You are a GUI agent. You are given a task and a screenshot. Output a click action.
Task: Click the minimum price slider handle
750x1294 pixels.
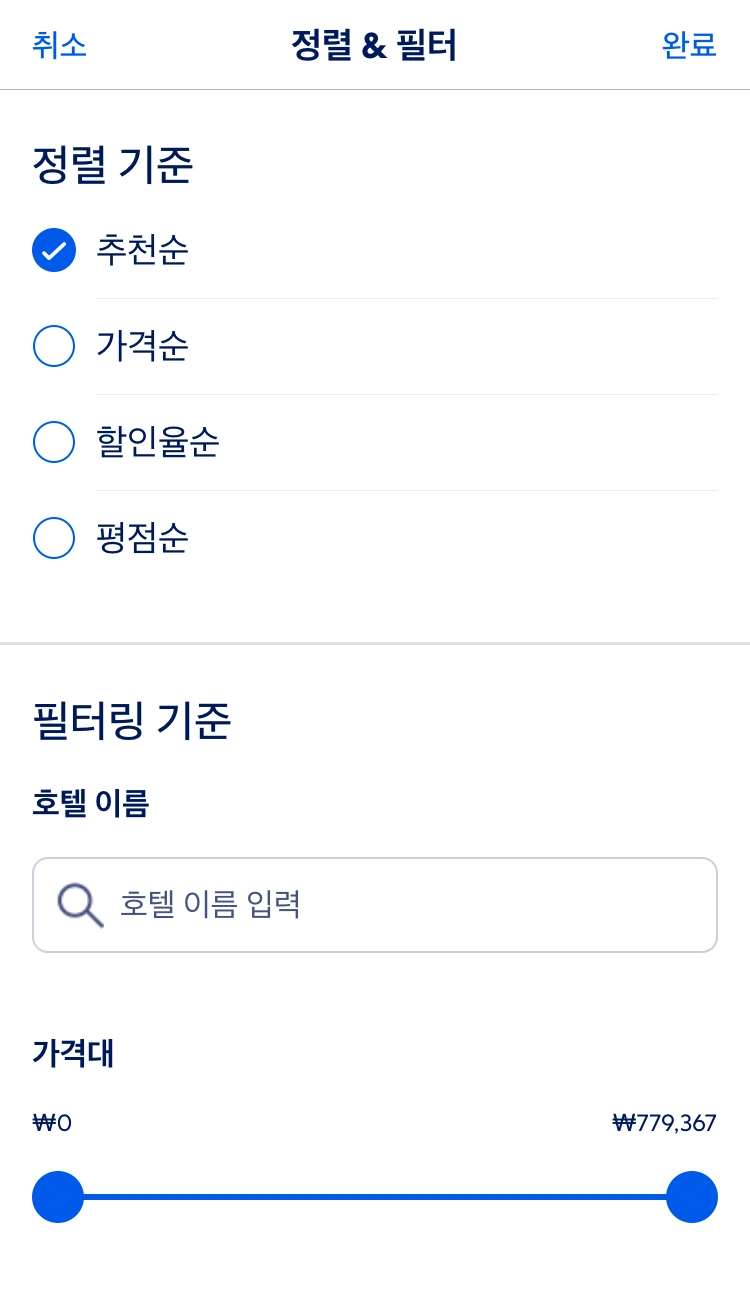58,1197
